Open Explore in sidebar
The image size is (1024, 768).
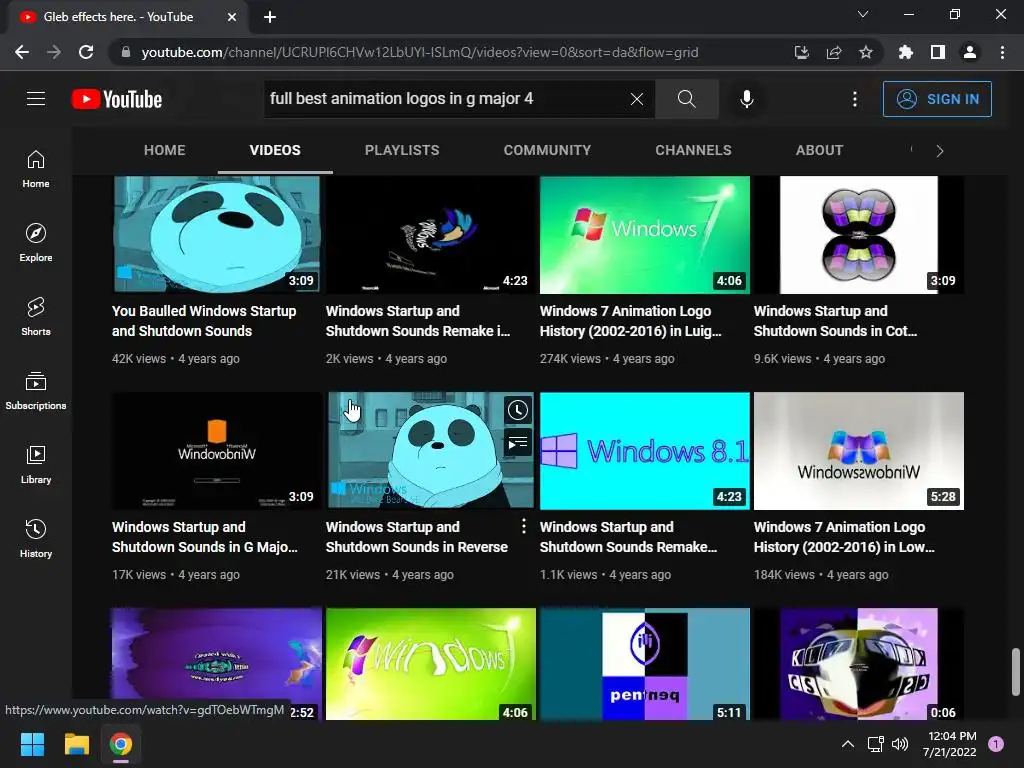(x=36, y=243)
